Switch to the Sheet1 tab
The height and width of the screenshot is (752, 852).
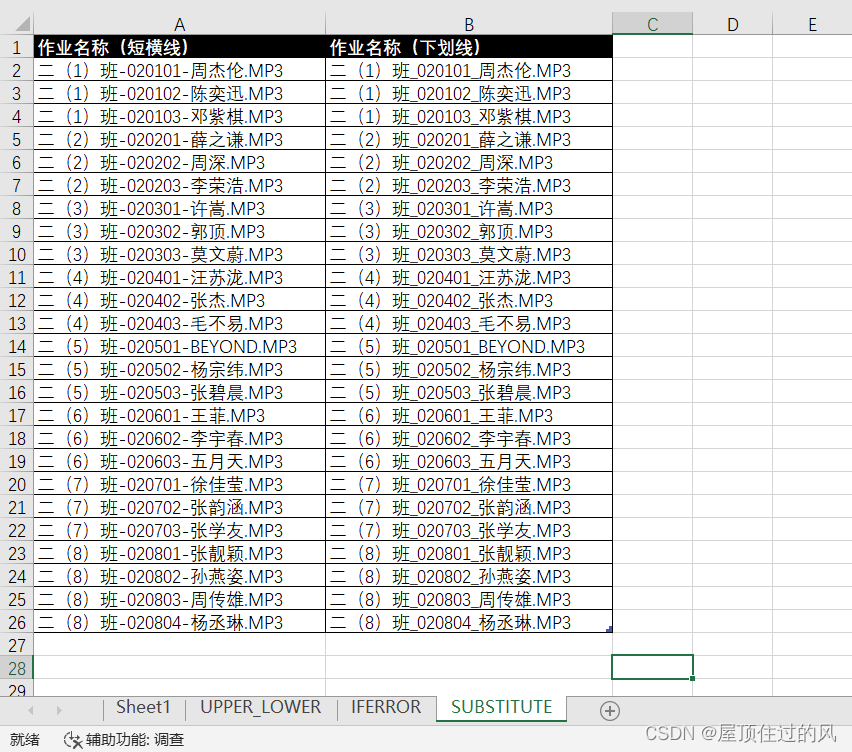[143, 707]
